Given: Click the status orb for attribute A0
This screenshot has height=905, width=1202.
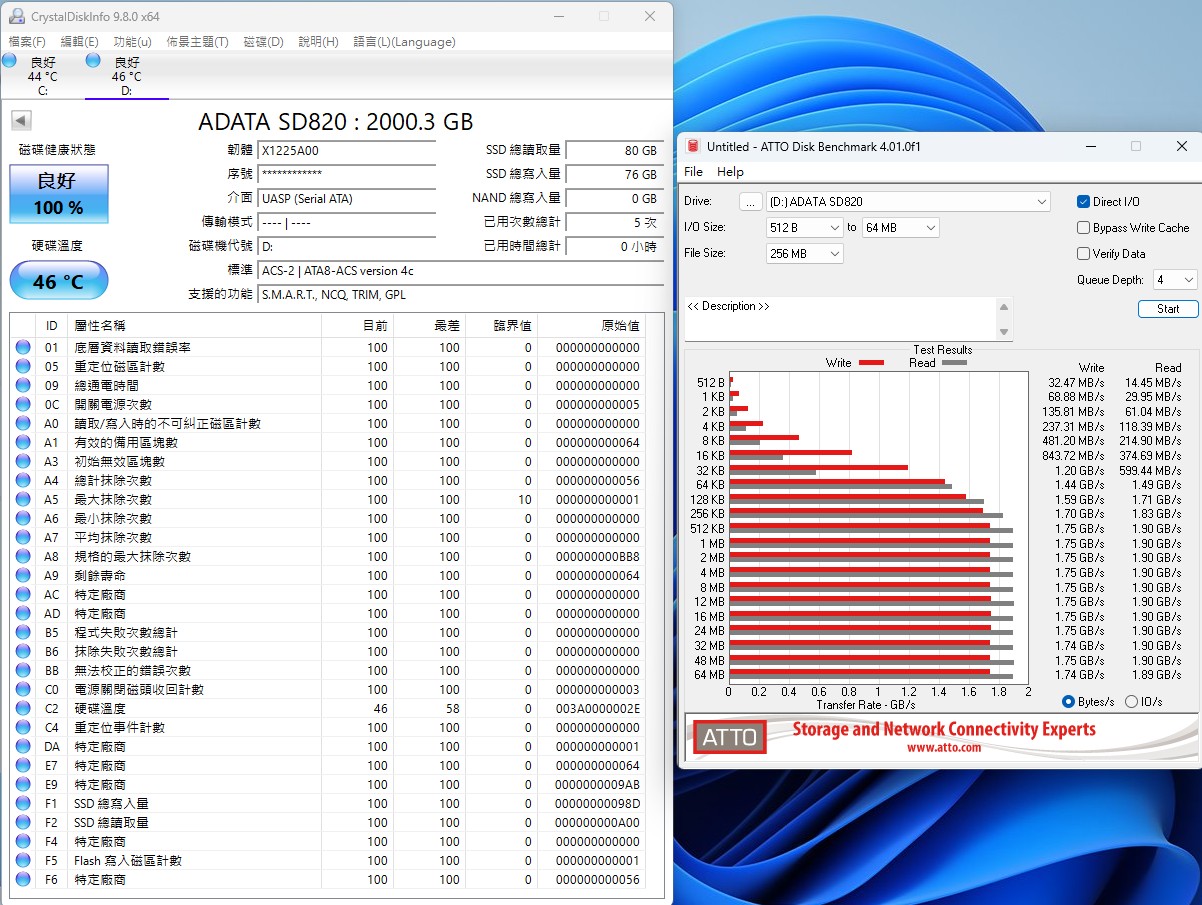Looking at the screenshot, I should tap(22, 423).
